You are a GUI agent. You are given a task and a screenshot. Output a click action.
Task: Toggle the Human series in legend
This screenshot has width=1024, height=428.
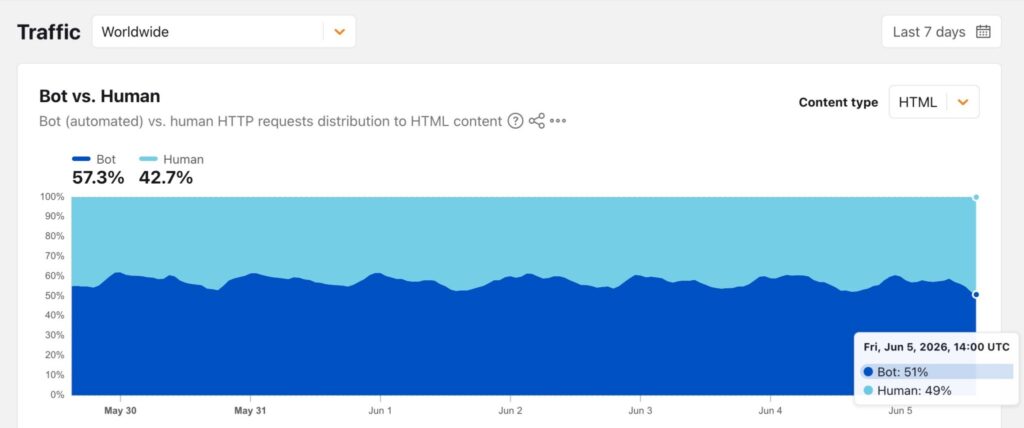tap(171, 159)
